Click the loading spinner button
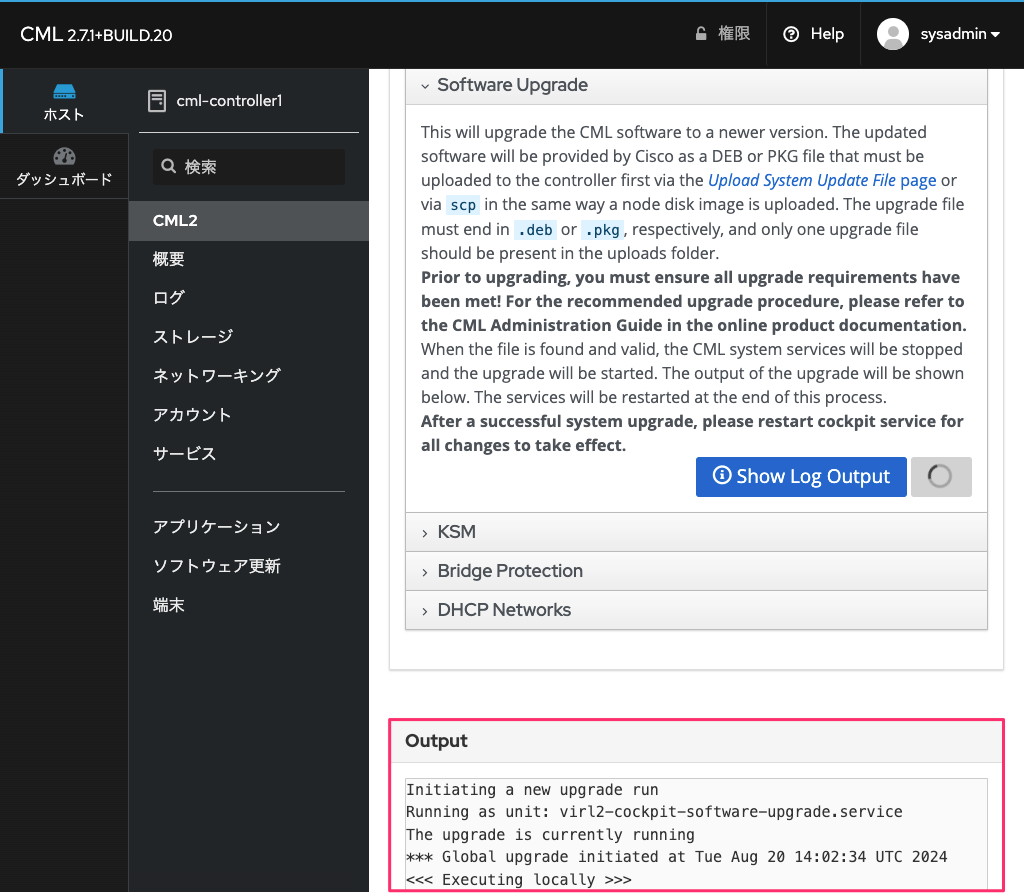Screen dimensions: 1024x893 tap(940, 476)
